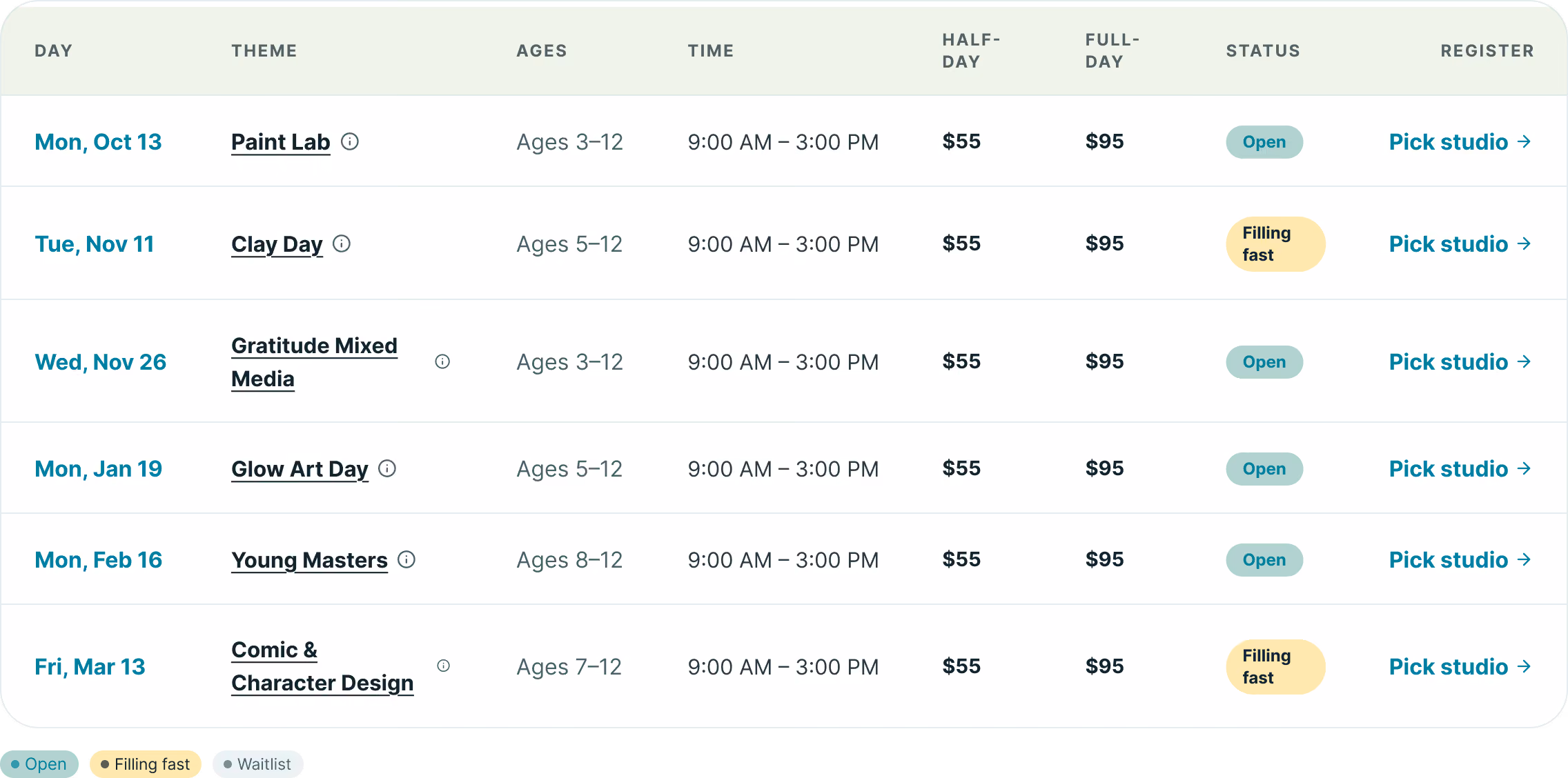This screenshot has width=1568, height=778.
Task: Open info icon for Comic & Character Design
Action: click(x=443, y=666)
